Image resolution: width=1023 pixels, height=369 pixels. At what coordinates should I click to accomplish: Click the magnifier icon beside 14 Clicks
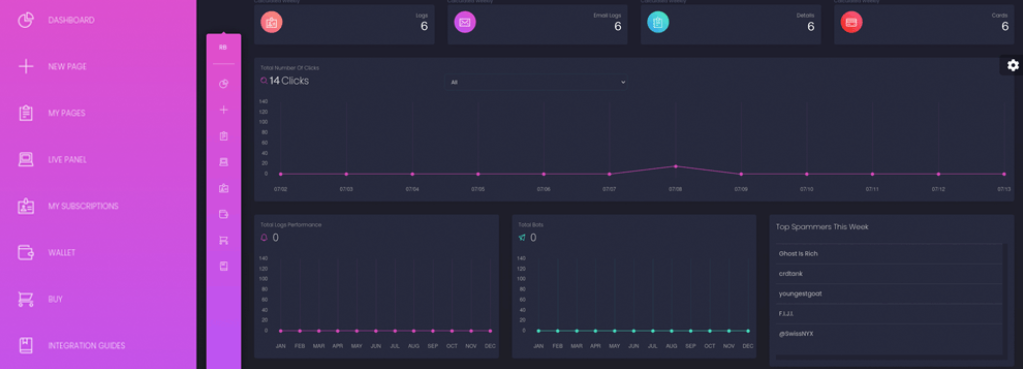pos(264,81)
